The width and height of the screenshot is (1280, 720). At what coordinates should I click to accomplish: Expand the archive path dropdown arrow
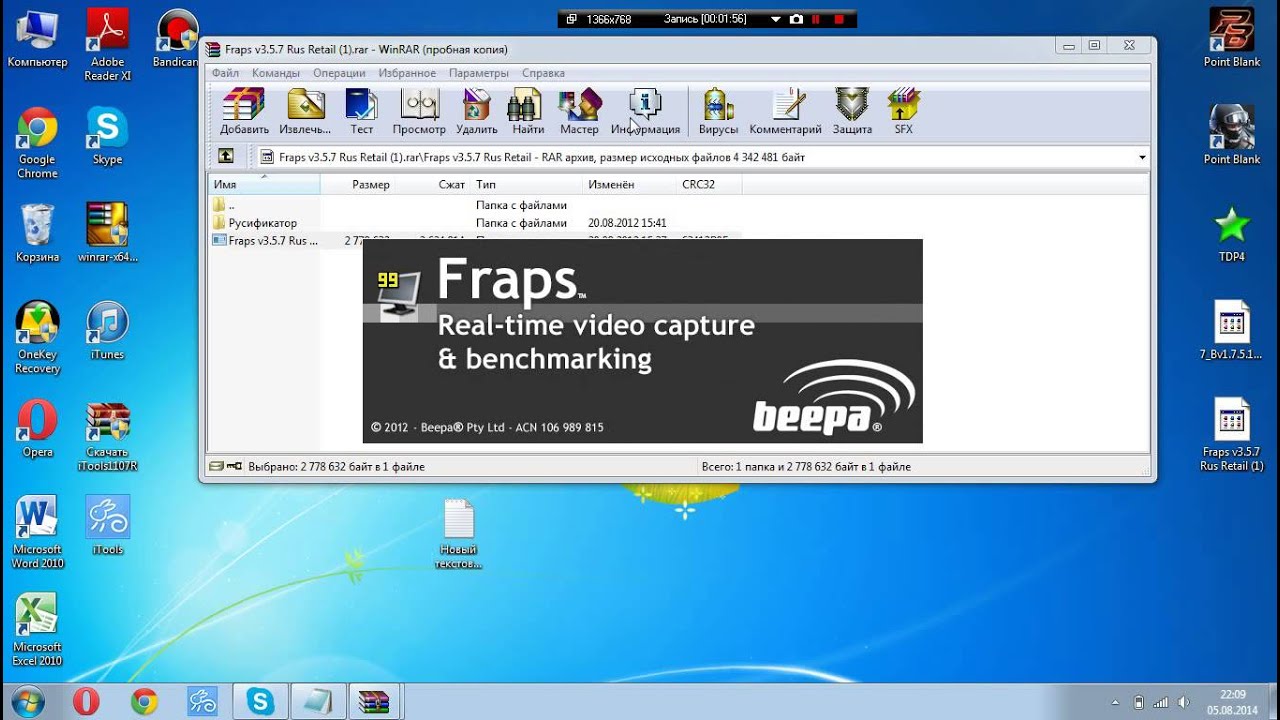point(1142,157)
